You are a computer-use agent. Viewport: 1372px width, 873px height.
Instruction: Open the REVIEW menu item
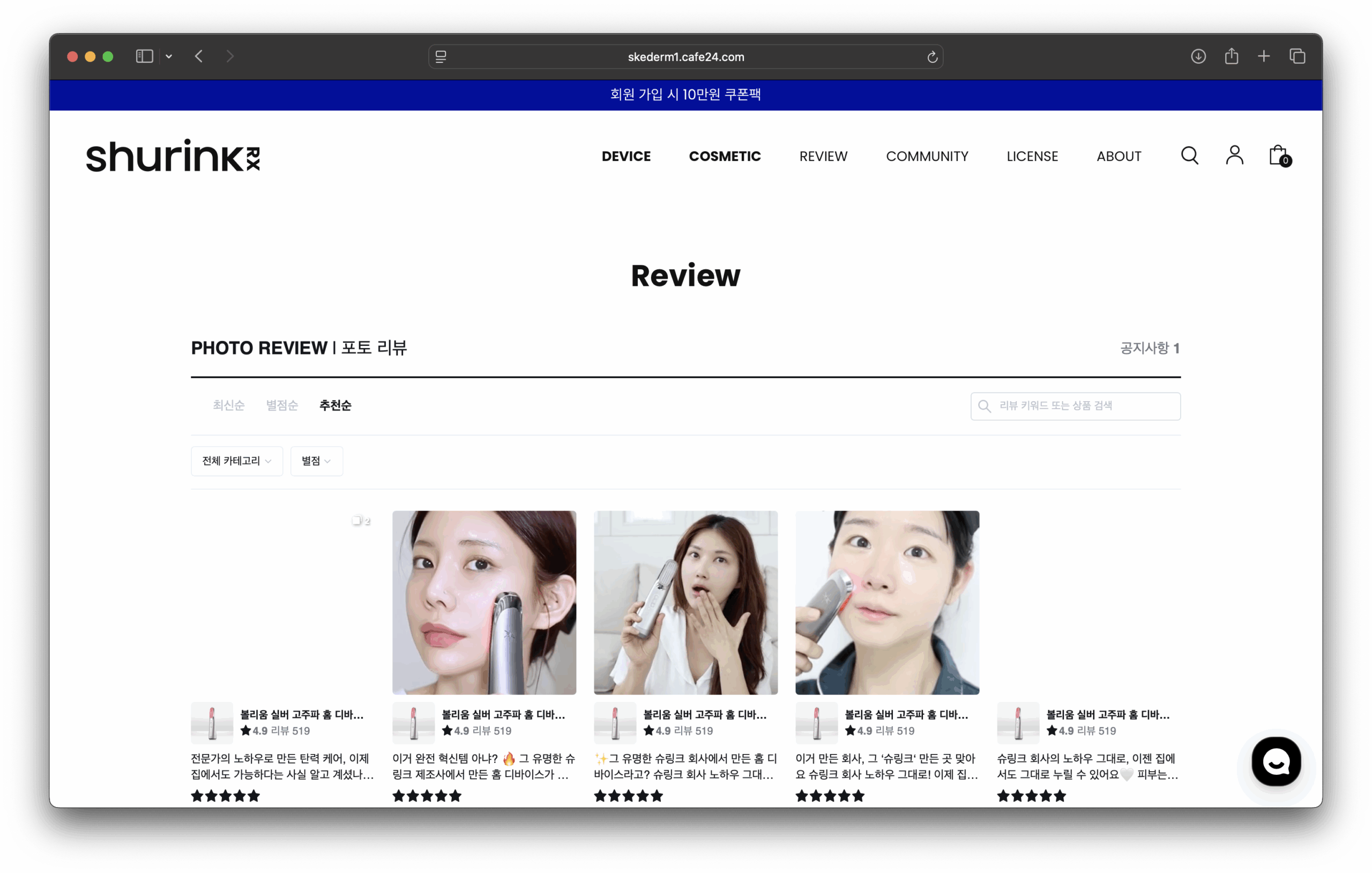pos(823,156)
